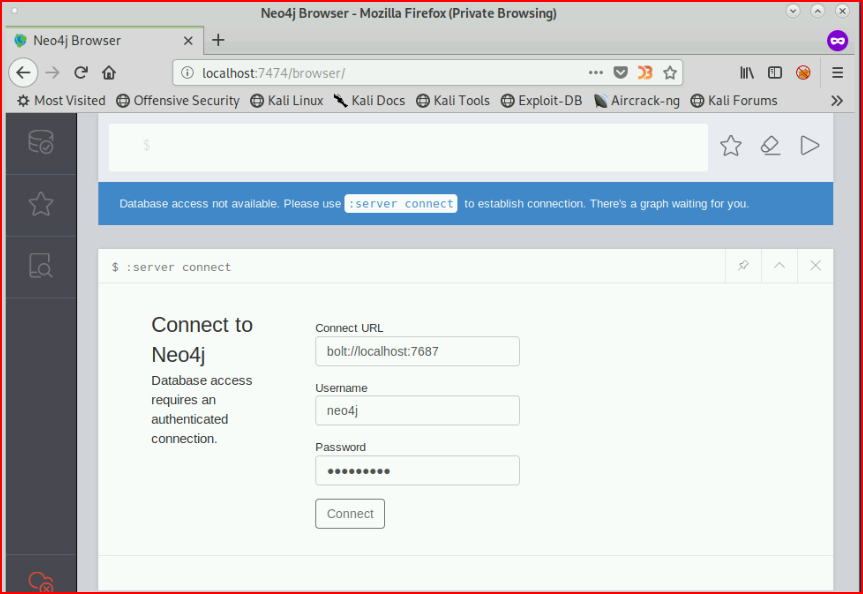The width and height of the screenshot is (863, 594).
Task: Click the Connect button
Action: [x=350, y=514]
